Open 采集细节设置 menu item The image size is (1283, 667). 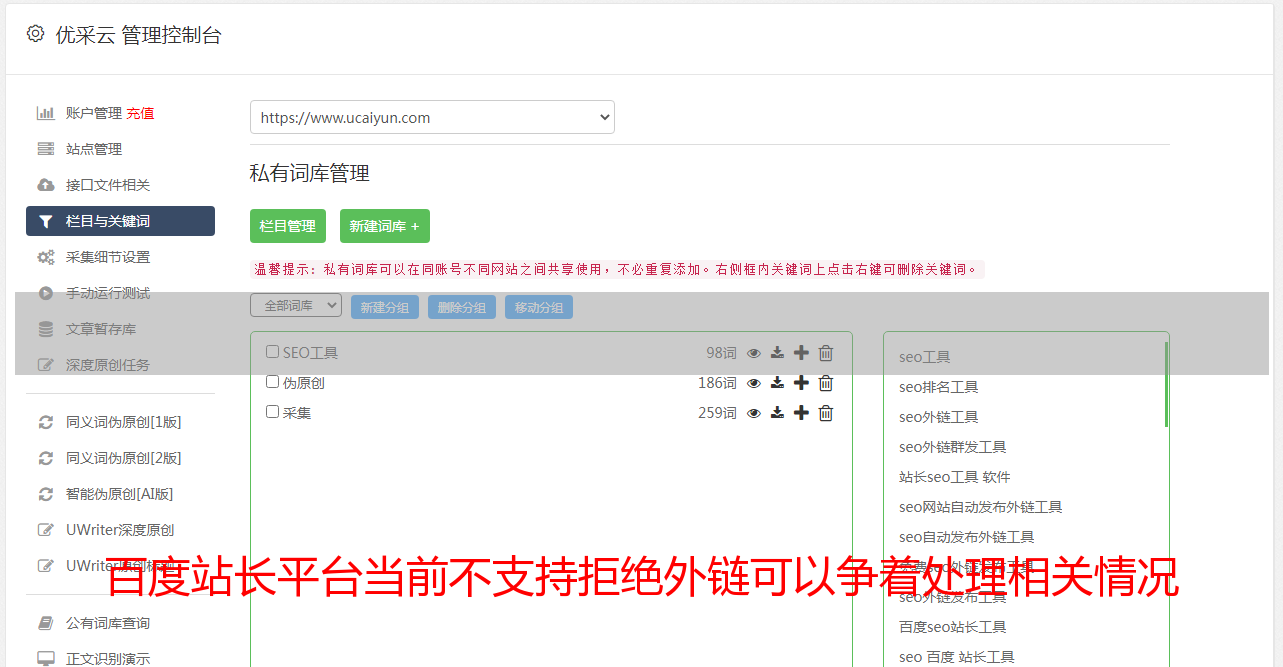[108, 257]
